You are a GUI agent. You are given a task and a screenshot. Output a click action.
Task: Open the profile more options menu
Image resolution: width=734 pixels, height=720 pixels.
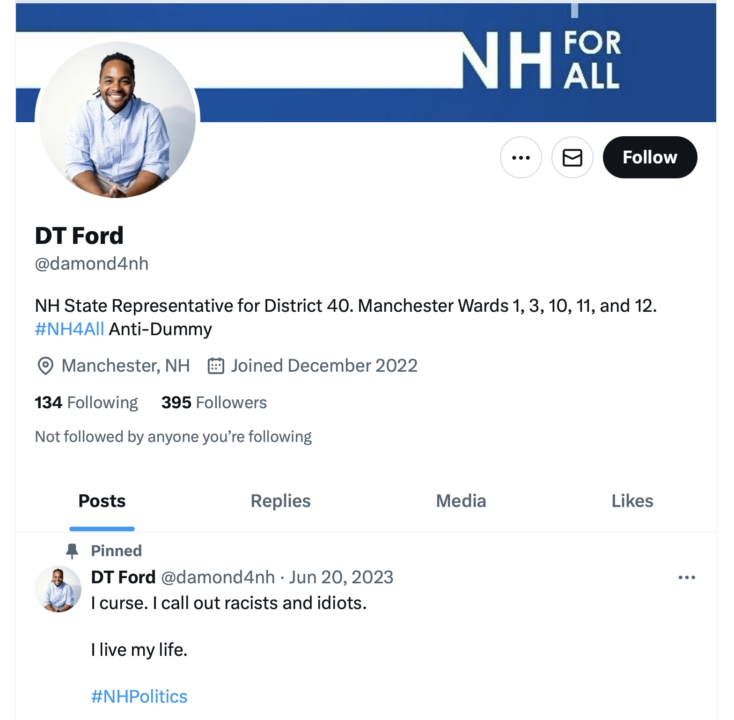click(520, 157)
